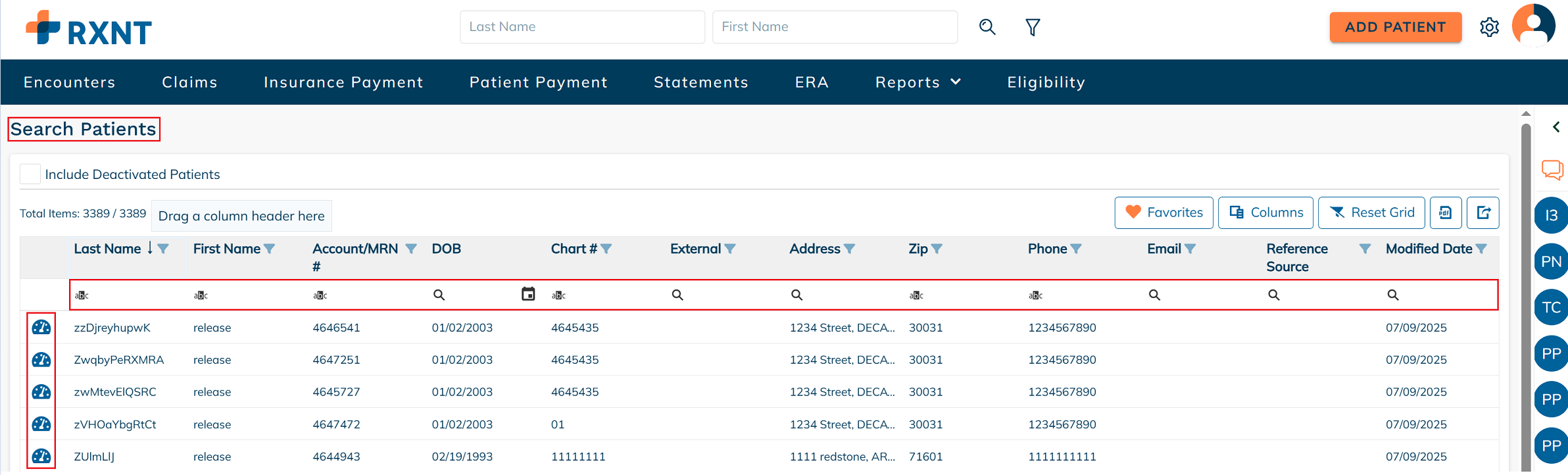Click the export share icon button
This screenshot has width=1568, height=475.
1483,213
